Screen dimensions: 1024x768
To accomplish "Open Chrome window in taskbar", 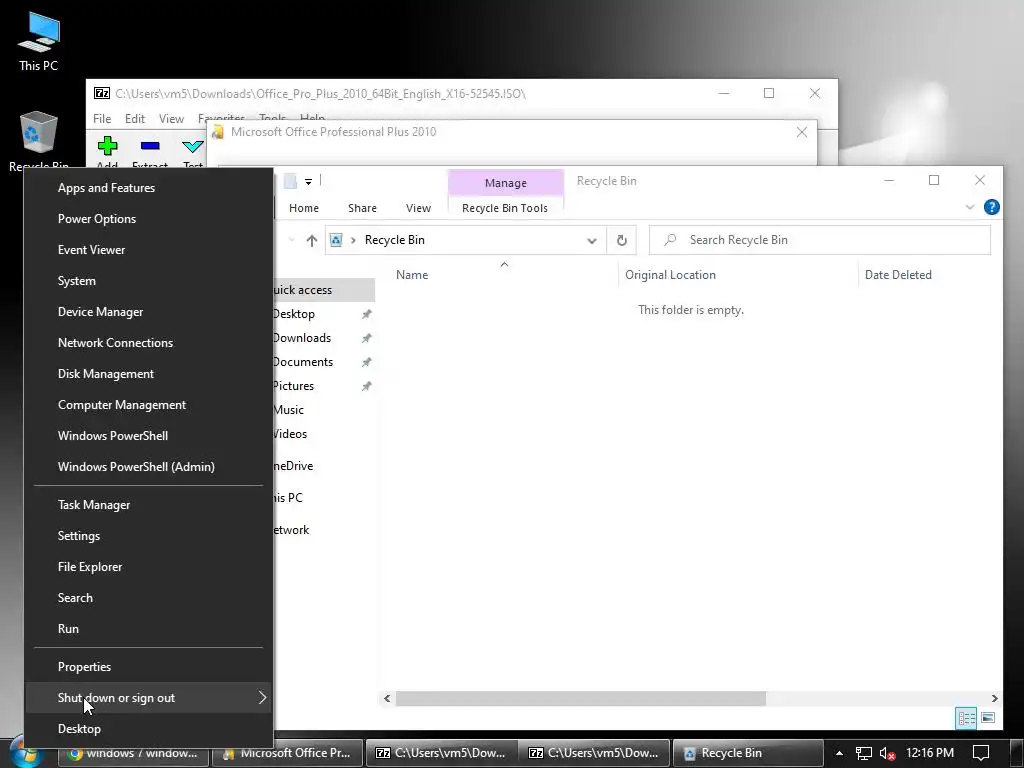I will pos(133,753).
